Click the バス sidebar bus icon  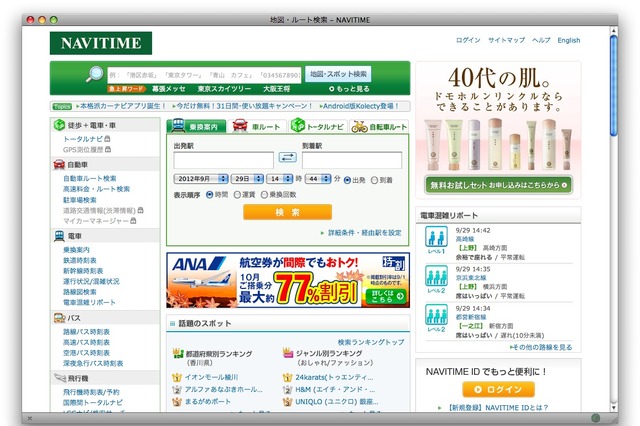click(x=60, y=317)
